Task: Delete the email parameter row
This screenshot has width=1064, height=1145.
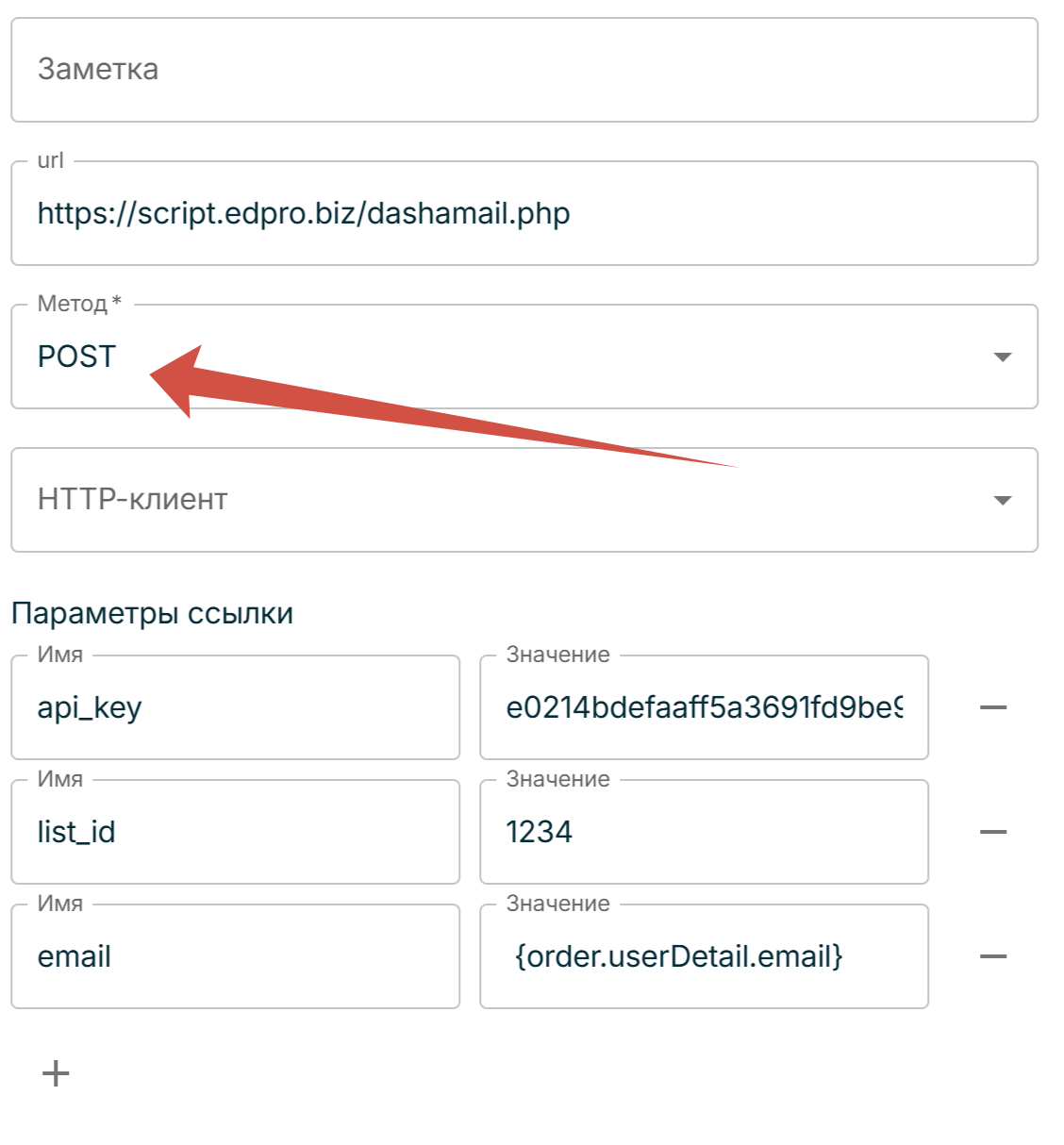Action: click(x=993, y=956)
